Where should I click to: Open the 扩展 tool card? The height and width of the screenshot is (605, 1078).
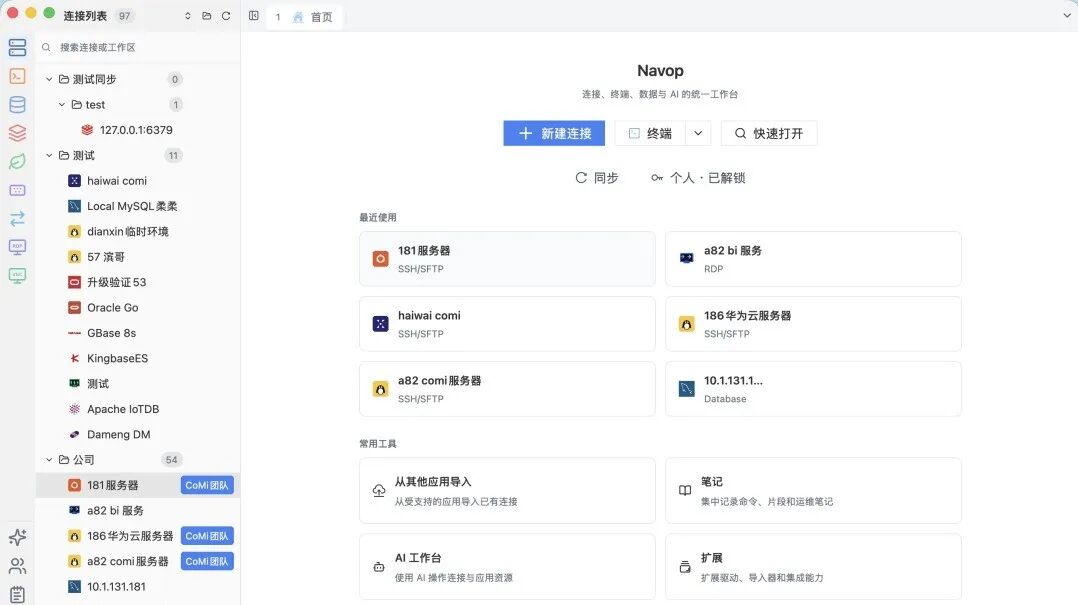click(x=813, y=566)
